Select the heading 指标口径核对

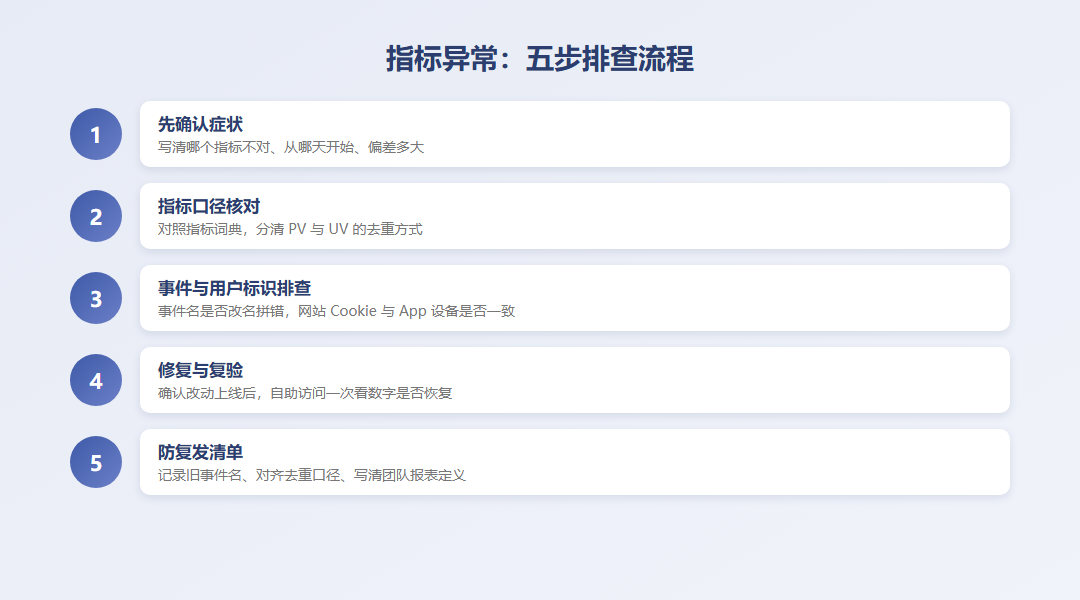point(209,206)
